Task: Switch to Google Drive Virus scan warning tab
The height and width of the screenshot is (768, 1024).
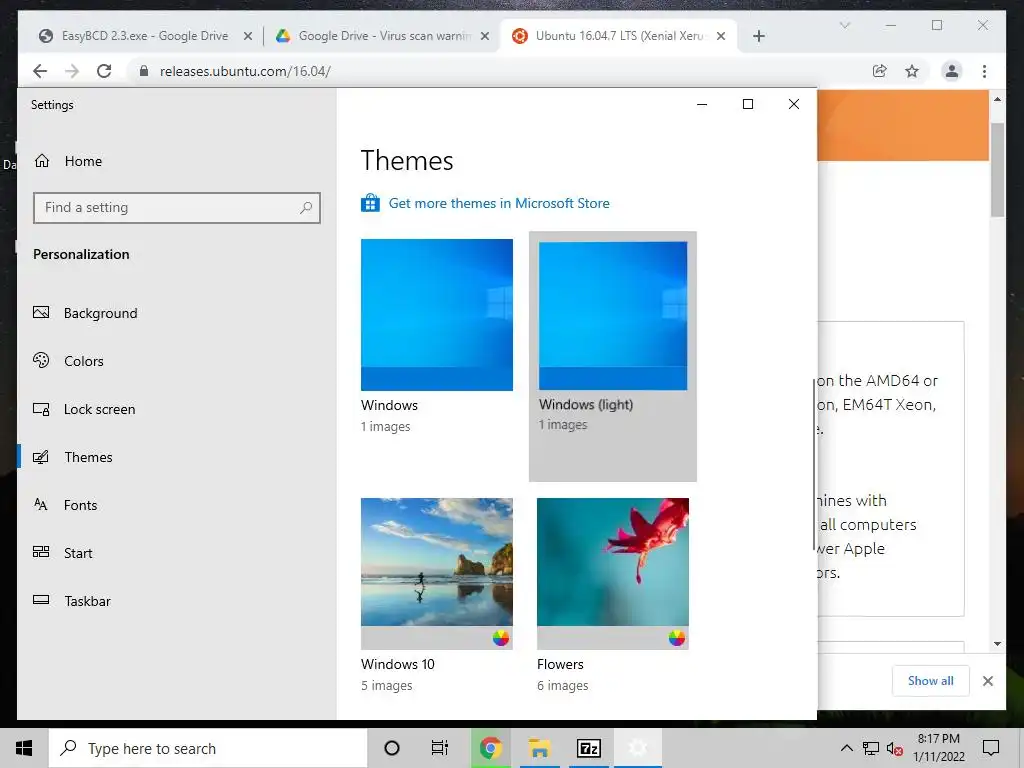Action: point(382,36)
